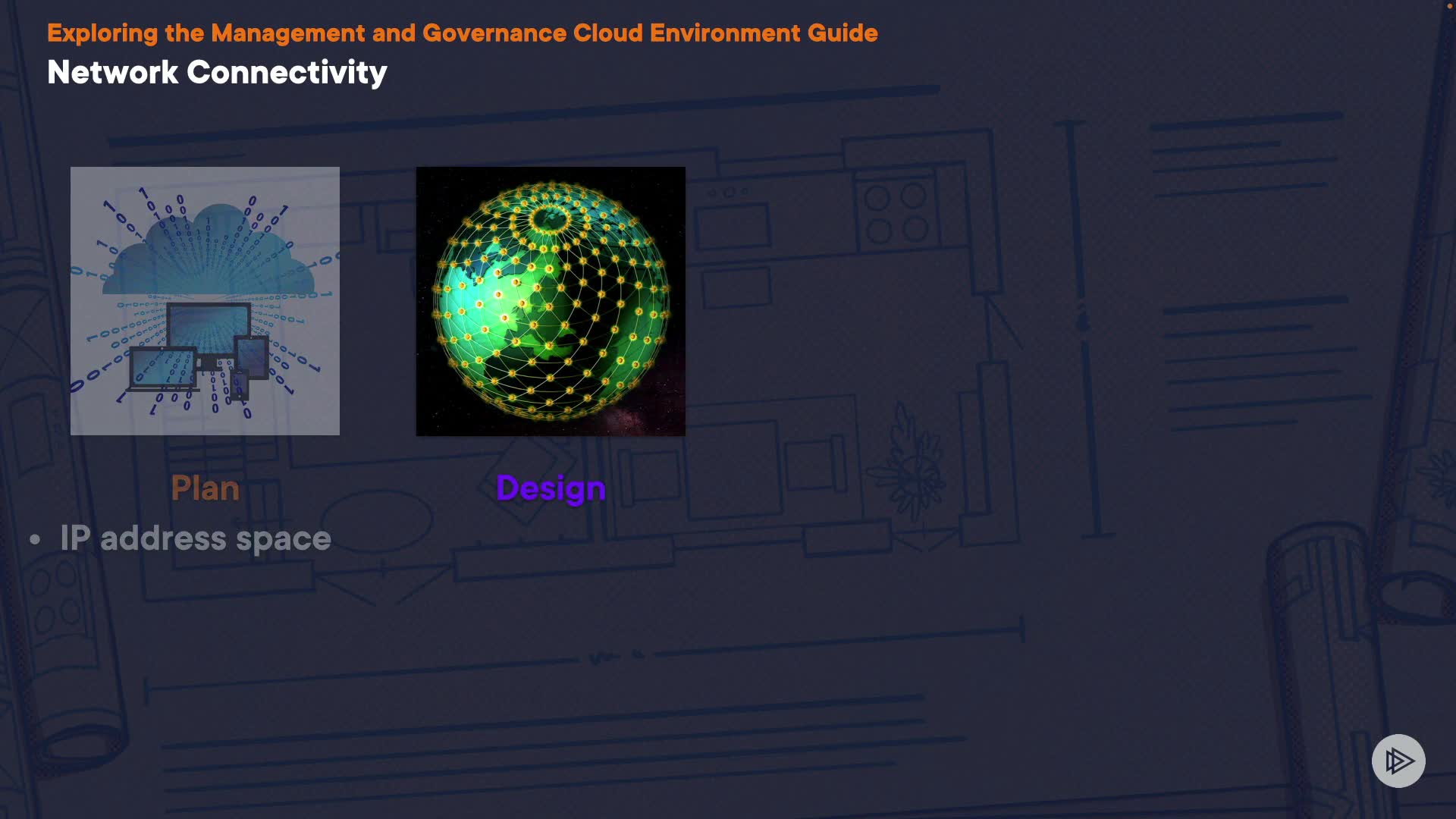
Task: Click the Pluralsight play logo icon
Action: coord(1398,761)
